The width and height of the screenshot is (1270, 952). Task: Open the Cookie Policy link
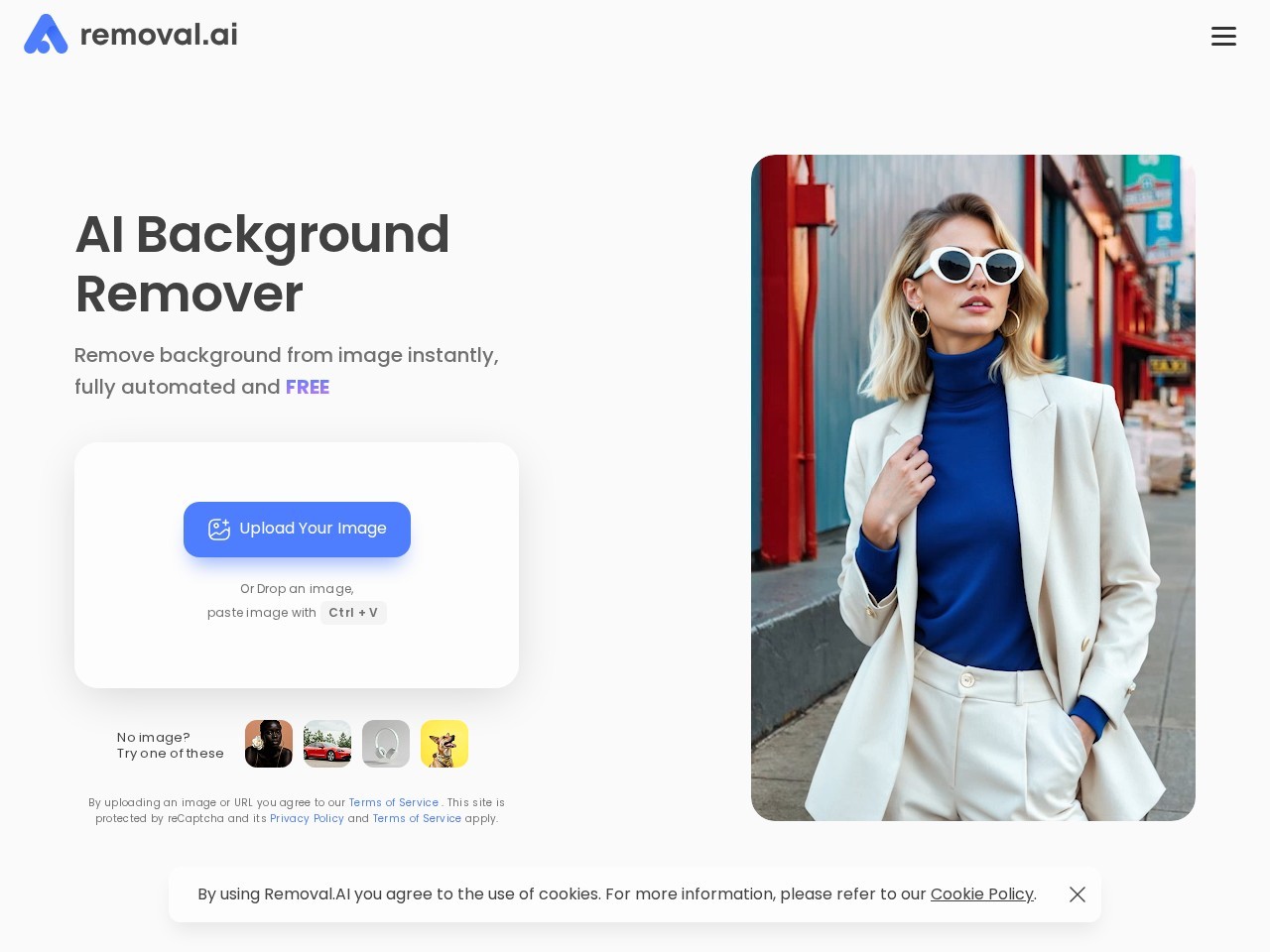[x=981, y=894]
